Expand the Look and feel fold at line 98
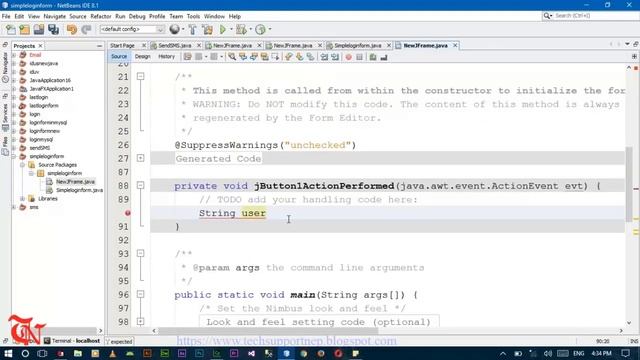 (x=140, y=322)
